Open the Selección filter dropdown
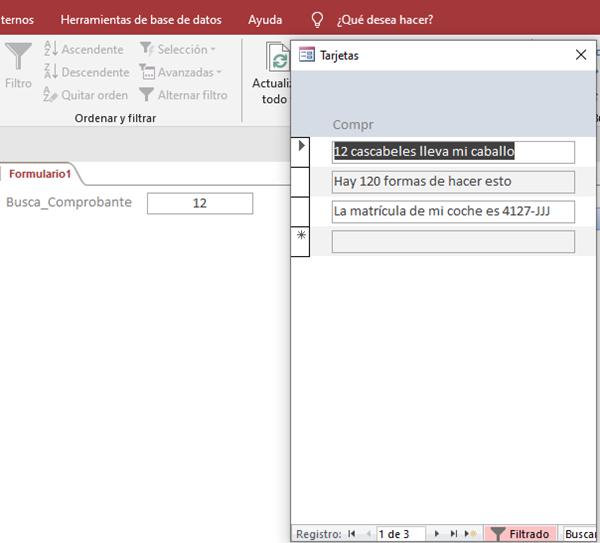The height and width of the screenshot is (543, 600). point(178,49)
